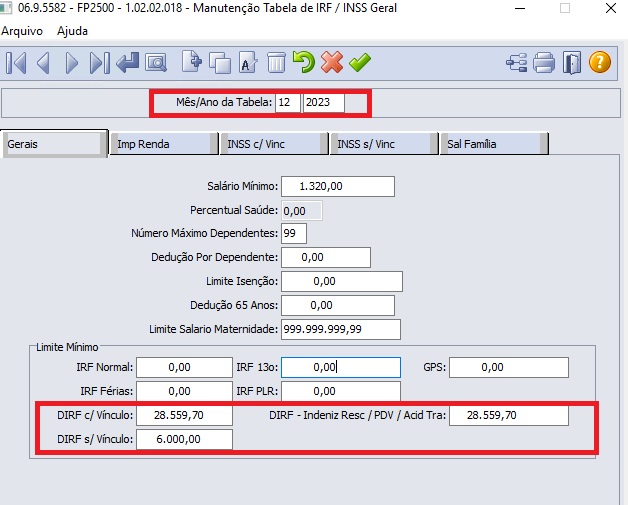Print using the printer icon

click(544, 63)
